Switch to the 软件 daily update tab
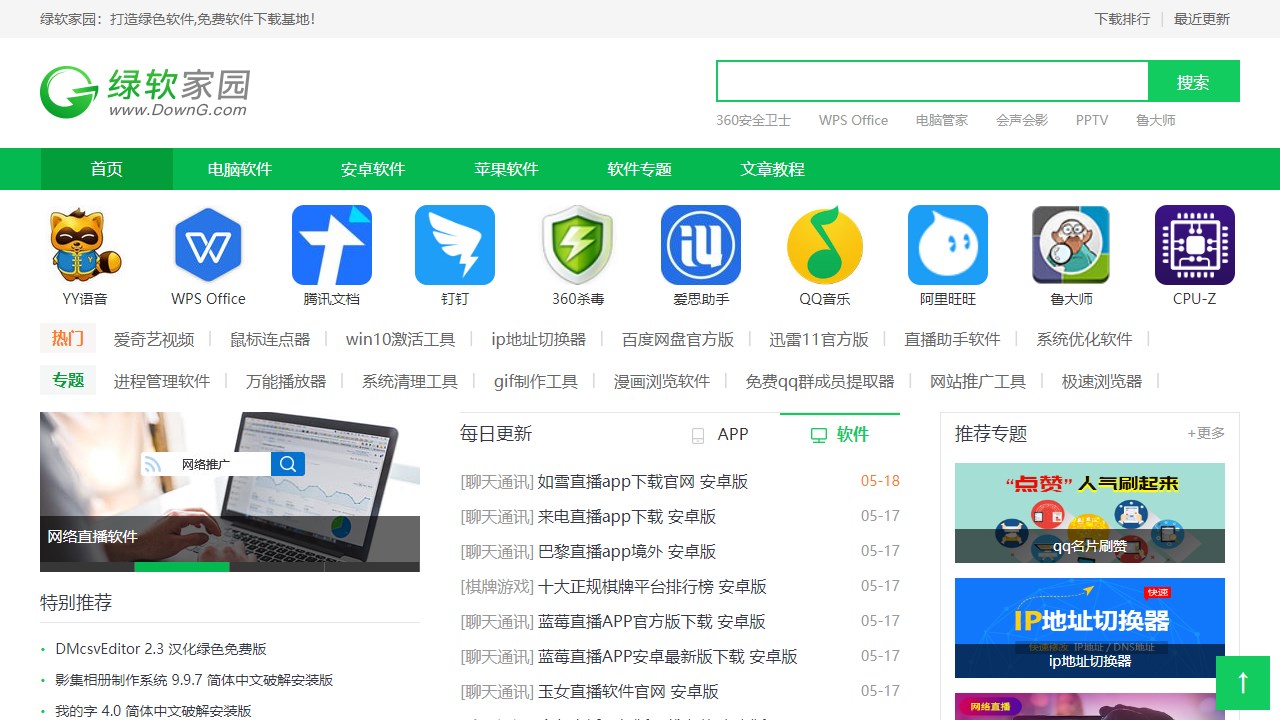The width and height of the screenshot is (1280, 720). pos(840,434)
